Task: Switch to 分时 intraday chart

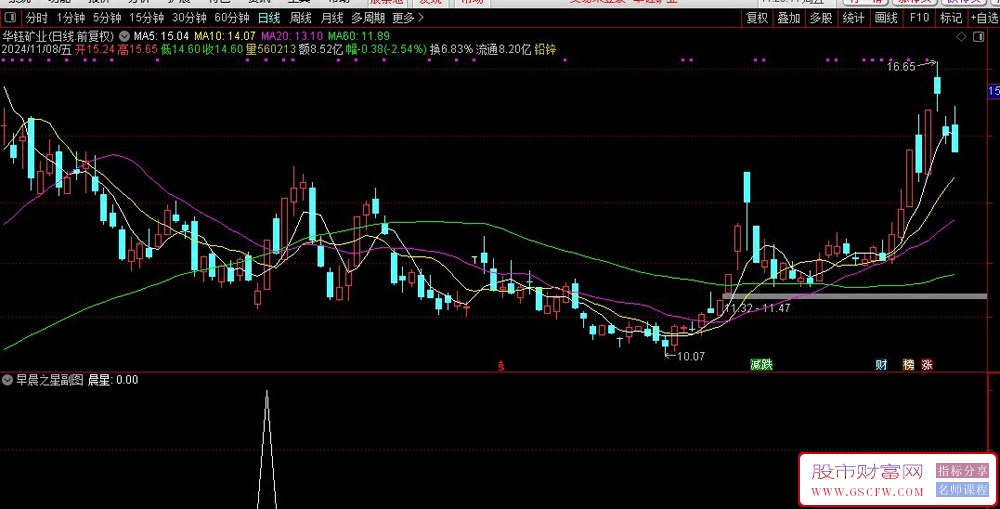Action: click(36, 18)
